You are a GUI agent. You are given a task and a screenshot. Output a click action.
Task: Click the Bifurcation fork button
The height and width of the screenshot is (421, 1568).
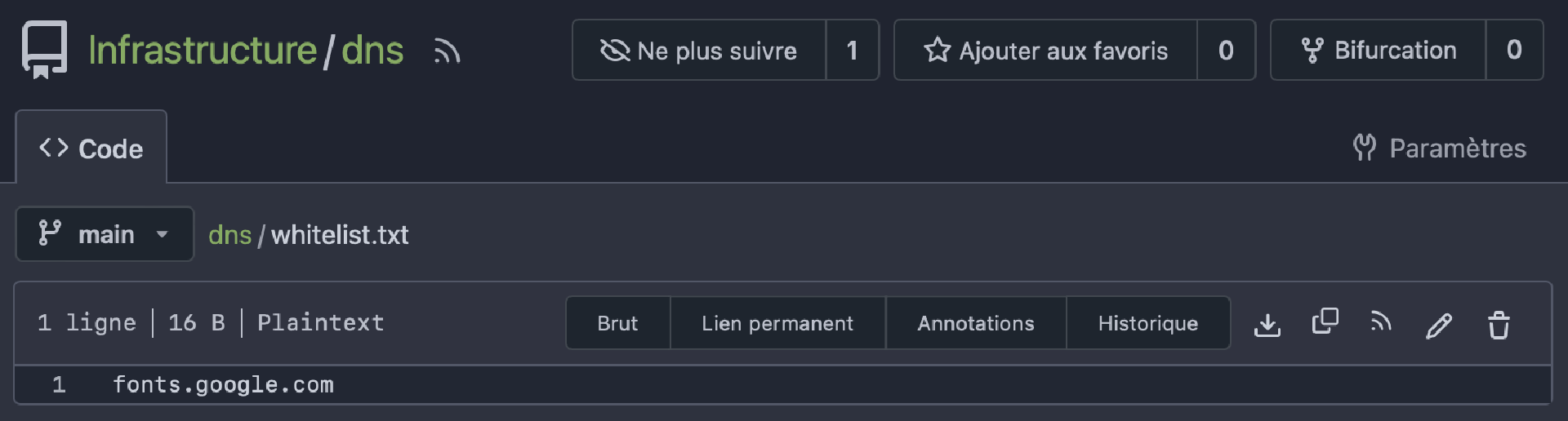(x=1378, y=51)
